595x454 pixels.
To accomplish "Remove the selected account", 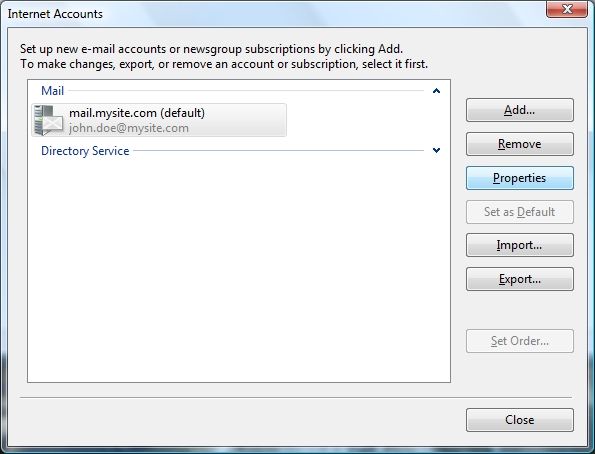I will (x=519, y=144).
